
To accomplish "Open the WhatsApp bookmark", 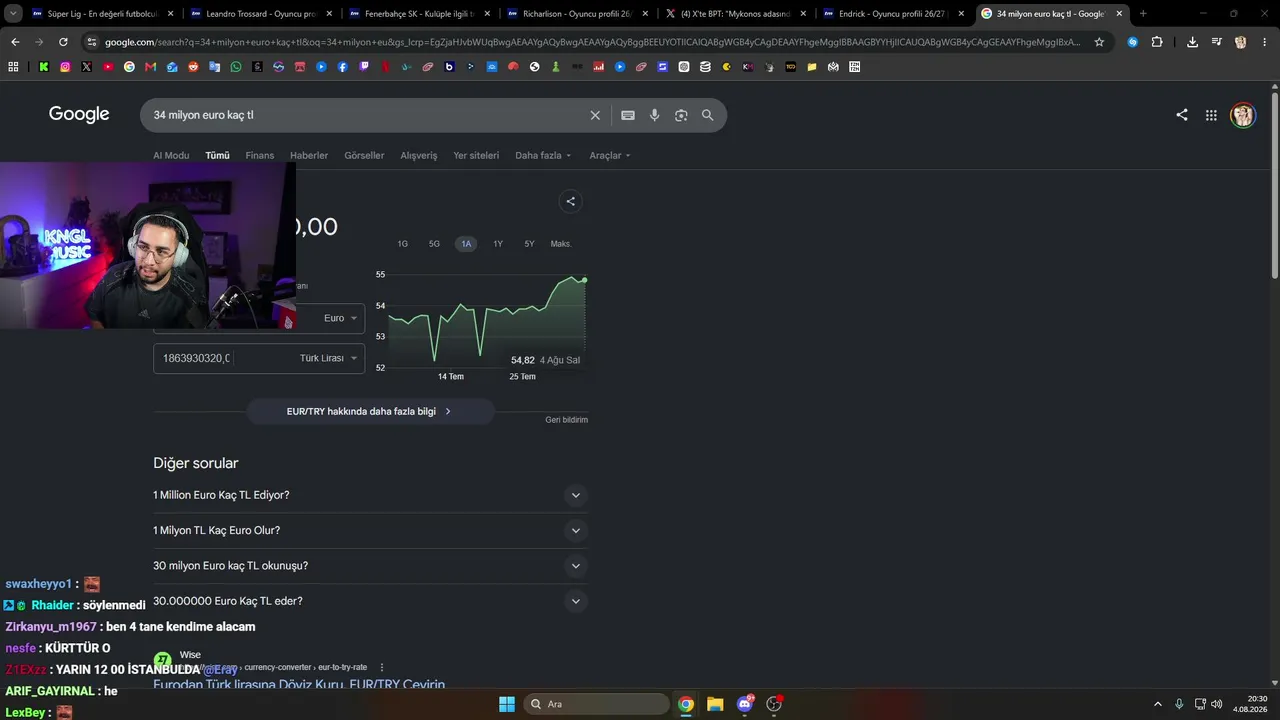I will tap(236, 67).
